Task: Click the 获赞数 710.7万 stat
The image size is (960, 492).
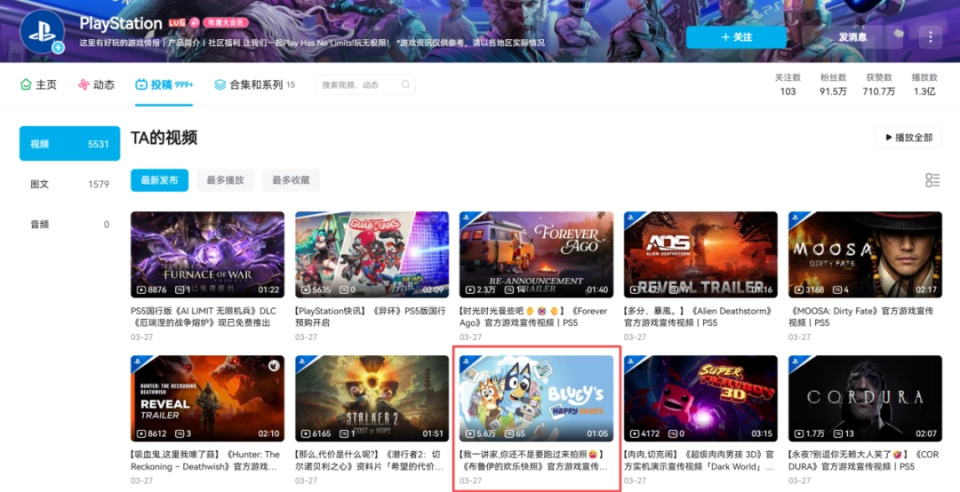Action: coord(879,85)
